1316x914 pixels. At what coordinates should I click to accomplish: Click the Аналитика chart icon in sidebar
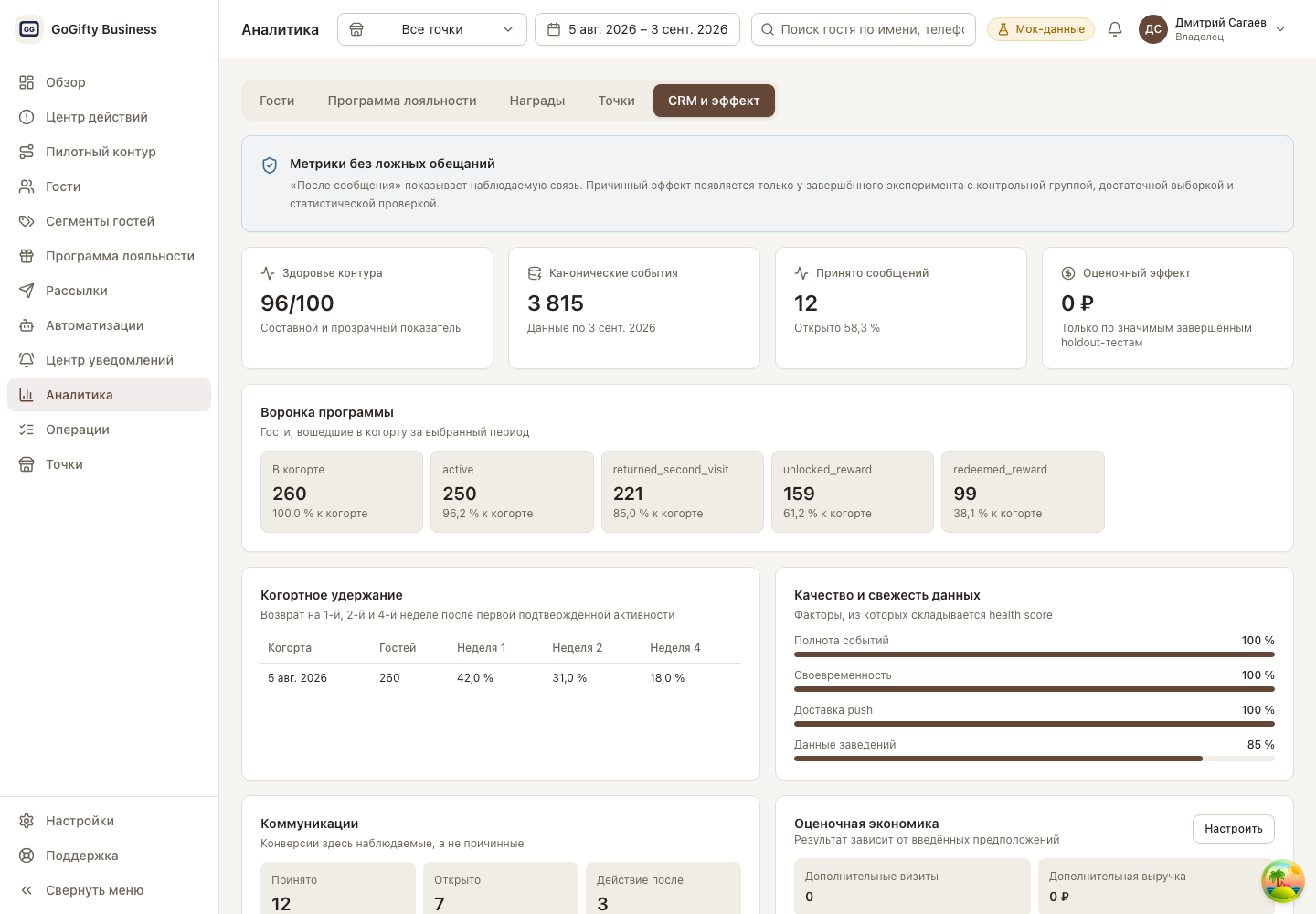(27, 395)
